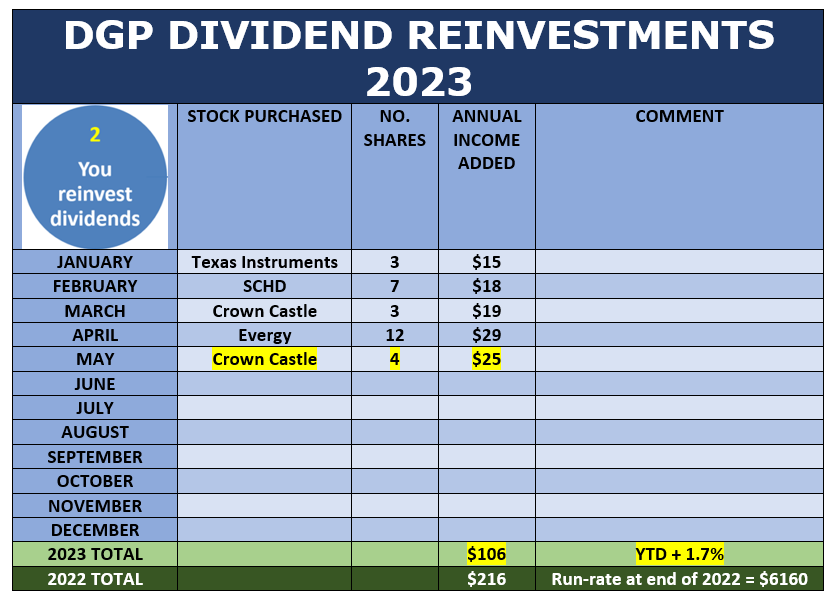Click the 'Run-rate at end of 2022 = $6160' comment
The width and height of the screenshot is (836, 603).
click(679, 579)
